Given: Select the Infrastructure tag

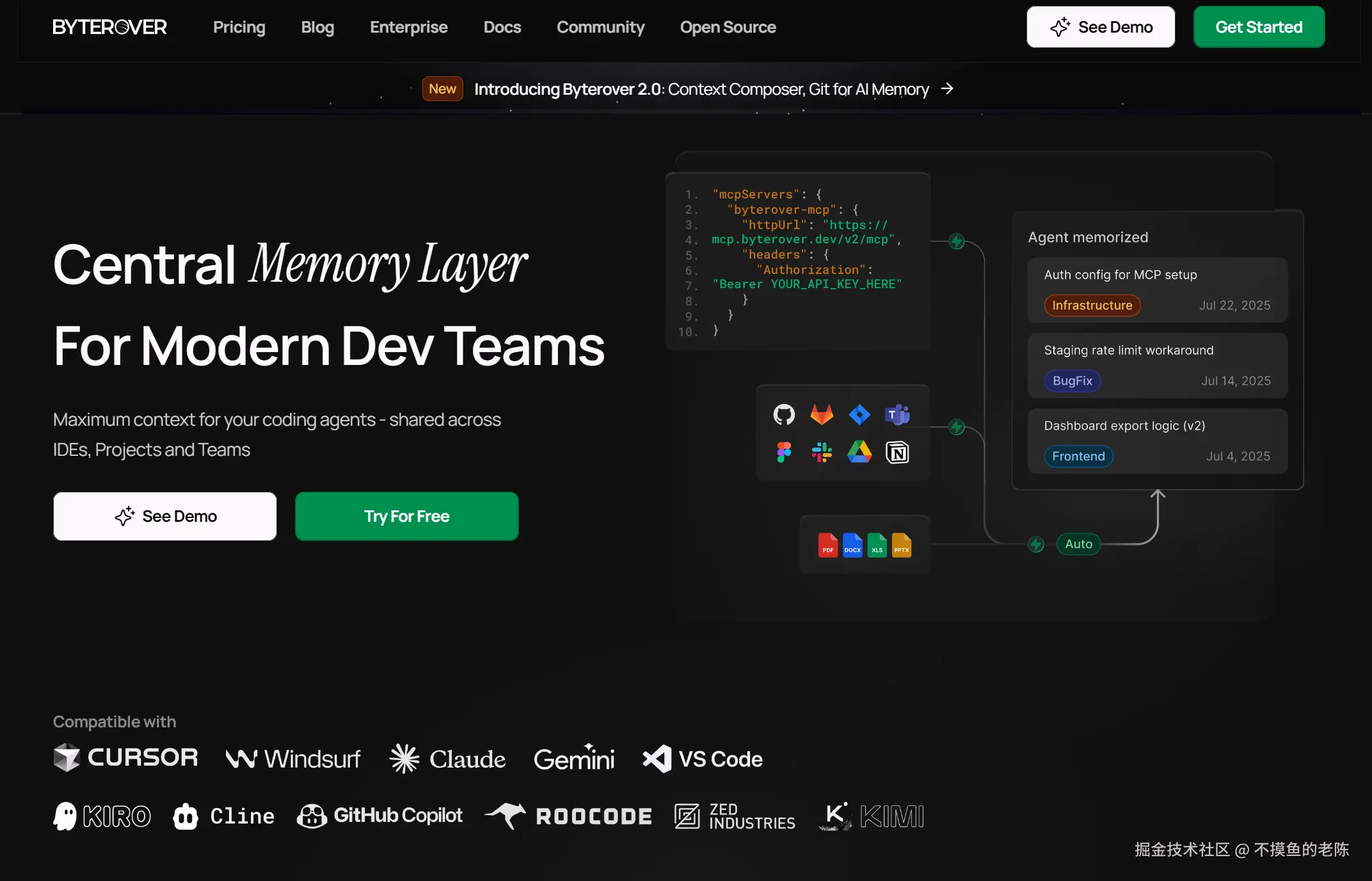Looking at the screenshot, I should [x=1092, y=305].
